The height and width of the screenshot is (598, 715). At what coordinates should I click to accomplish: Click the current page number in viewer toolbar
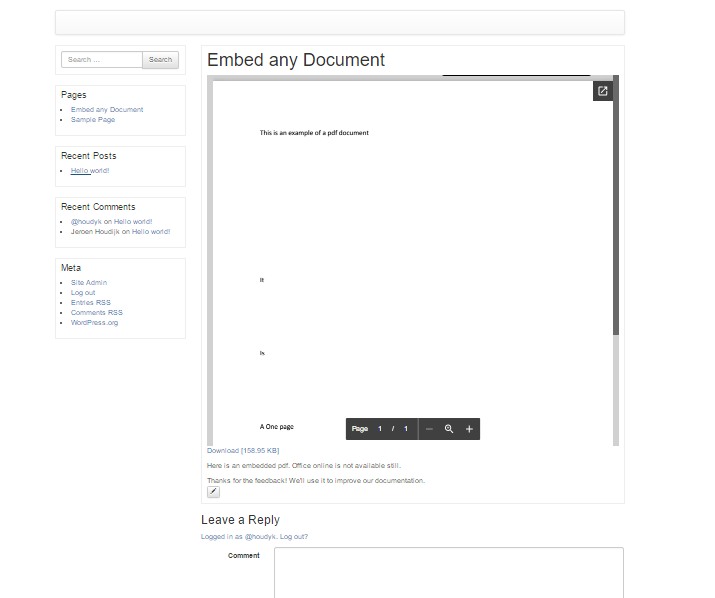pyautogui.click(x=380, y=429)
